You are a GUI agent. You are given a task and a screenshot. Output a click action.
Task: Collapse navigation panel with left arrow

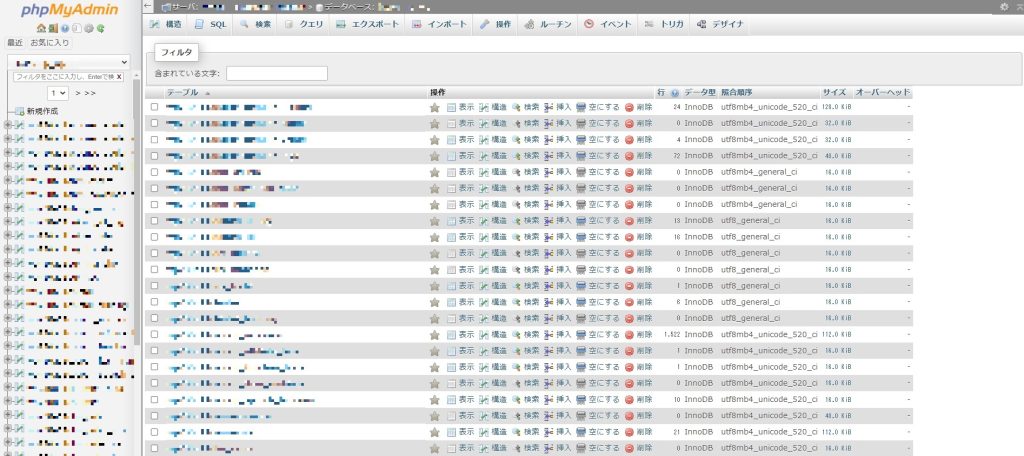pos(148,6)
